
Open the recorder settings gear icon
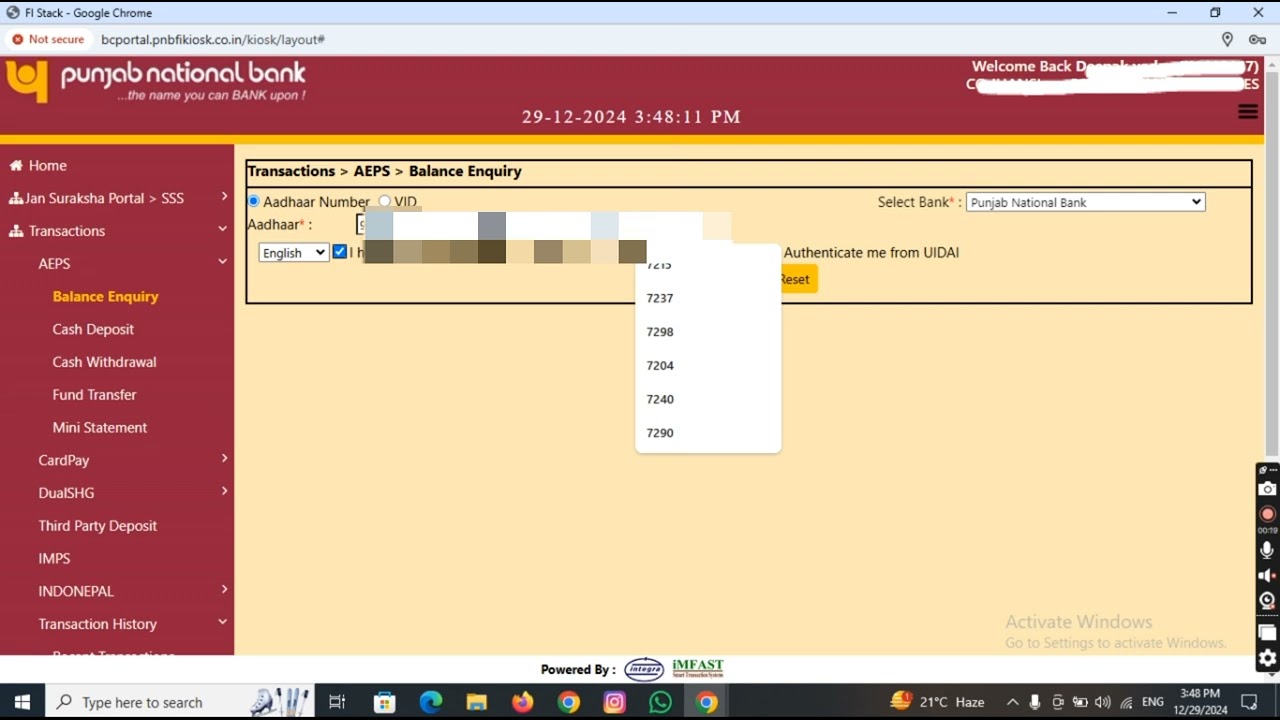click(x=1267, y=658)
